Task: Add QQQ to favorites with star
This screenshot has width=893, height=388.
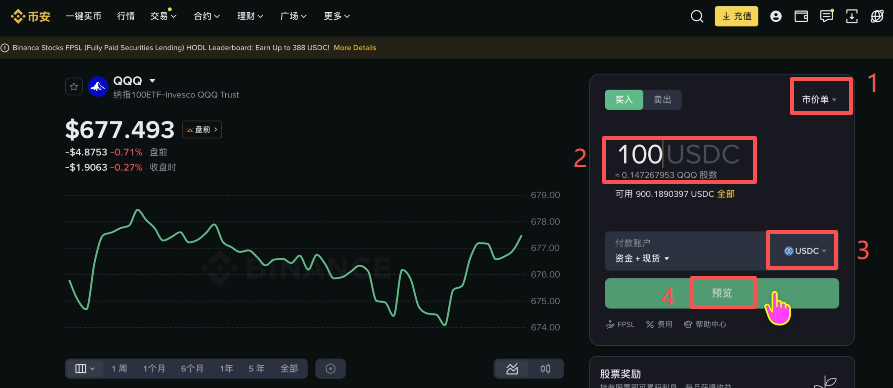Action: pos(73,87)
